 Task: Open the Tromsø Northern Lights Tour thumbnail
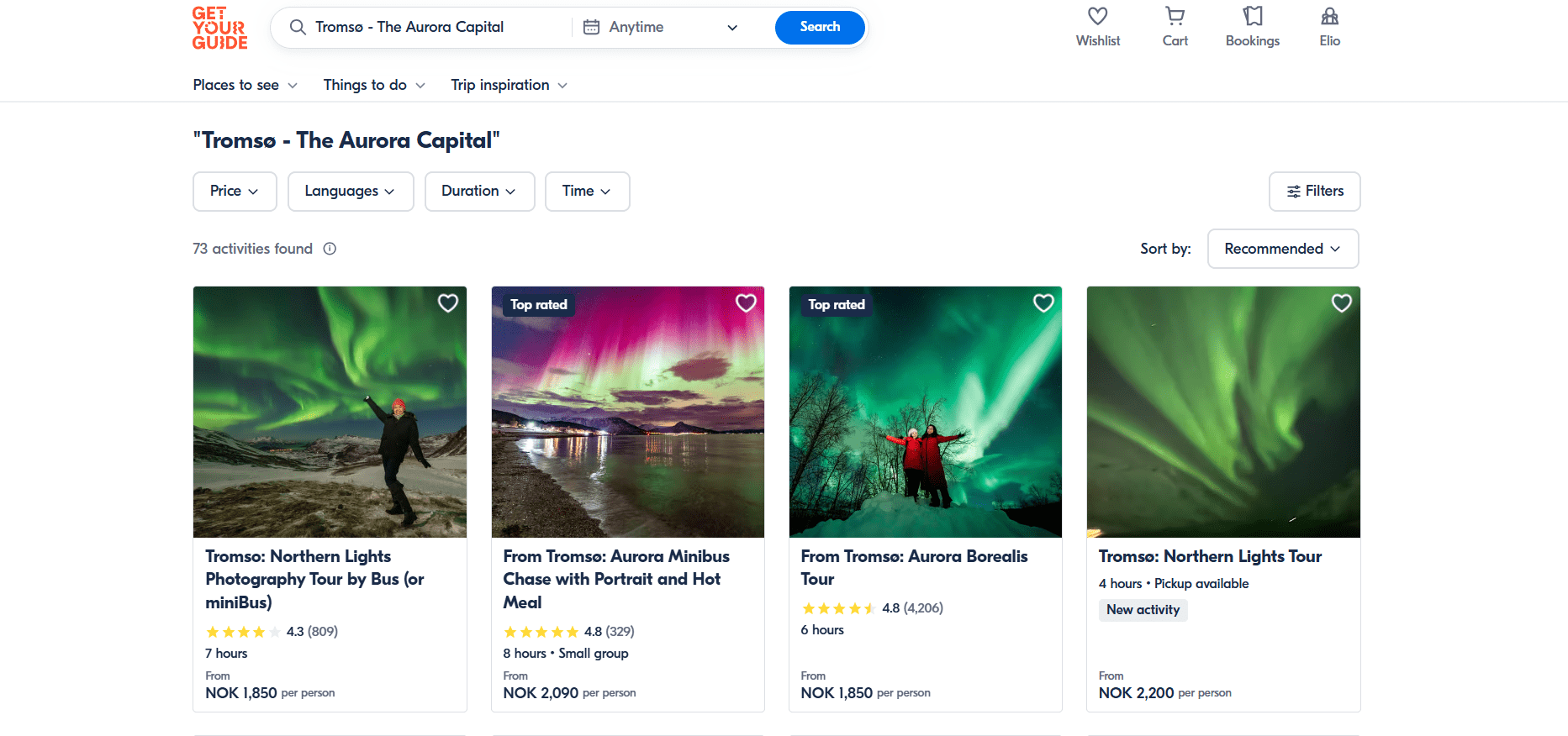click(x=1222, y=412)
